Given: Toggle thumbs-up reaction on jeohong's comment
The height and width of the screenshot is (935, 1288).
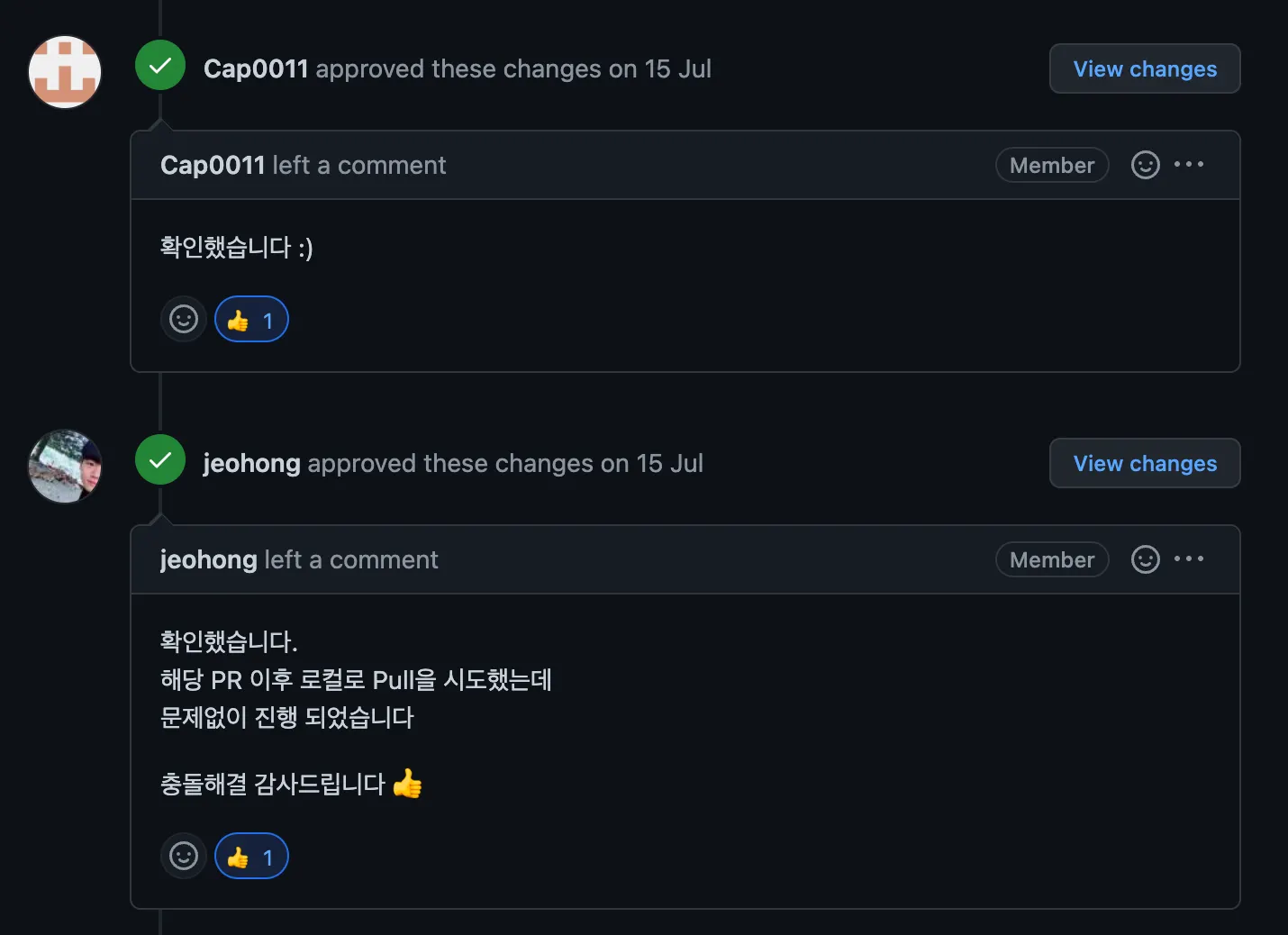Looking at the screenshot, I should point(251,857).
